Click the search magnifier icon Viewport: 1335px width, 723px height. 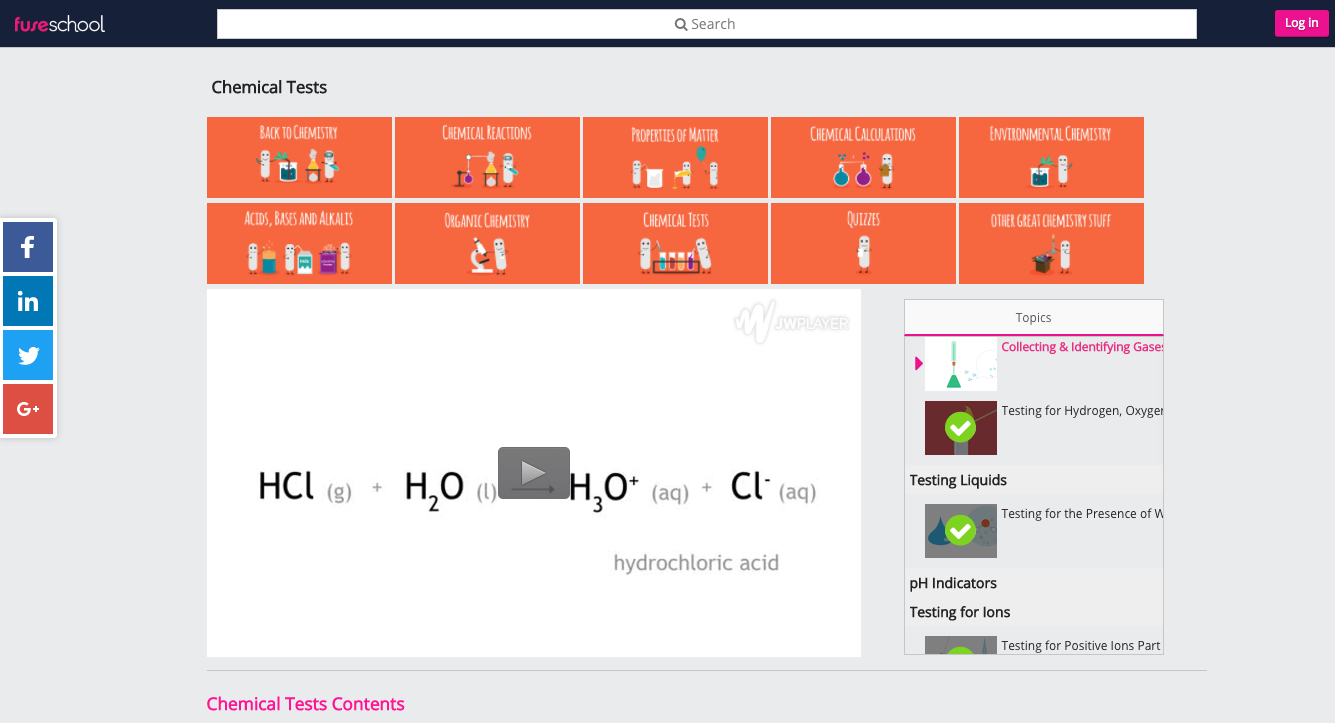coord(682,23)
